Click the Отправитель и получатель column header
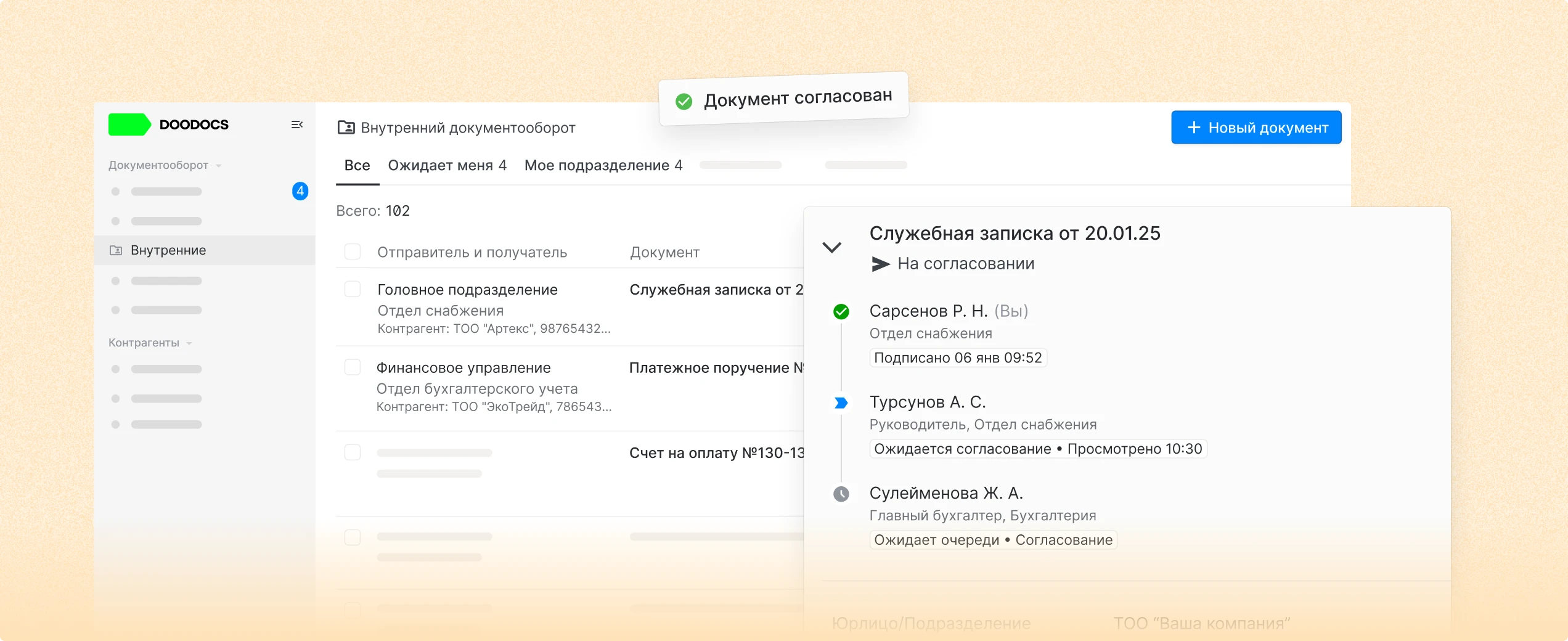The height and width of the screenshot is (641, 1568). [472, 252]
